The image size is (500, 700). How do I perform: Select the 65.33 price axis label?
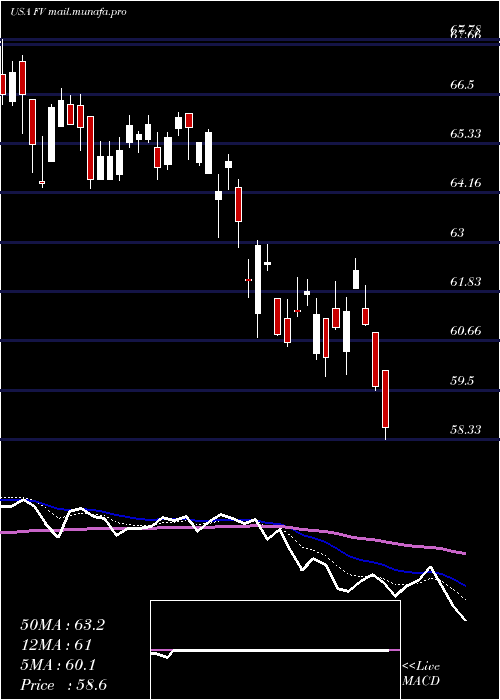[466, 133]
